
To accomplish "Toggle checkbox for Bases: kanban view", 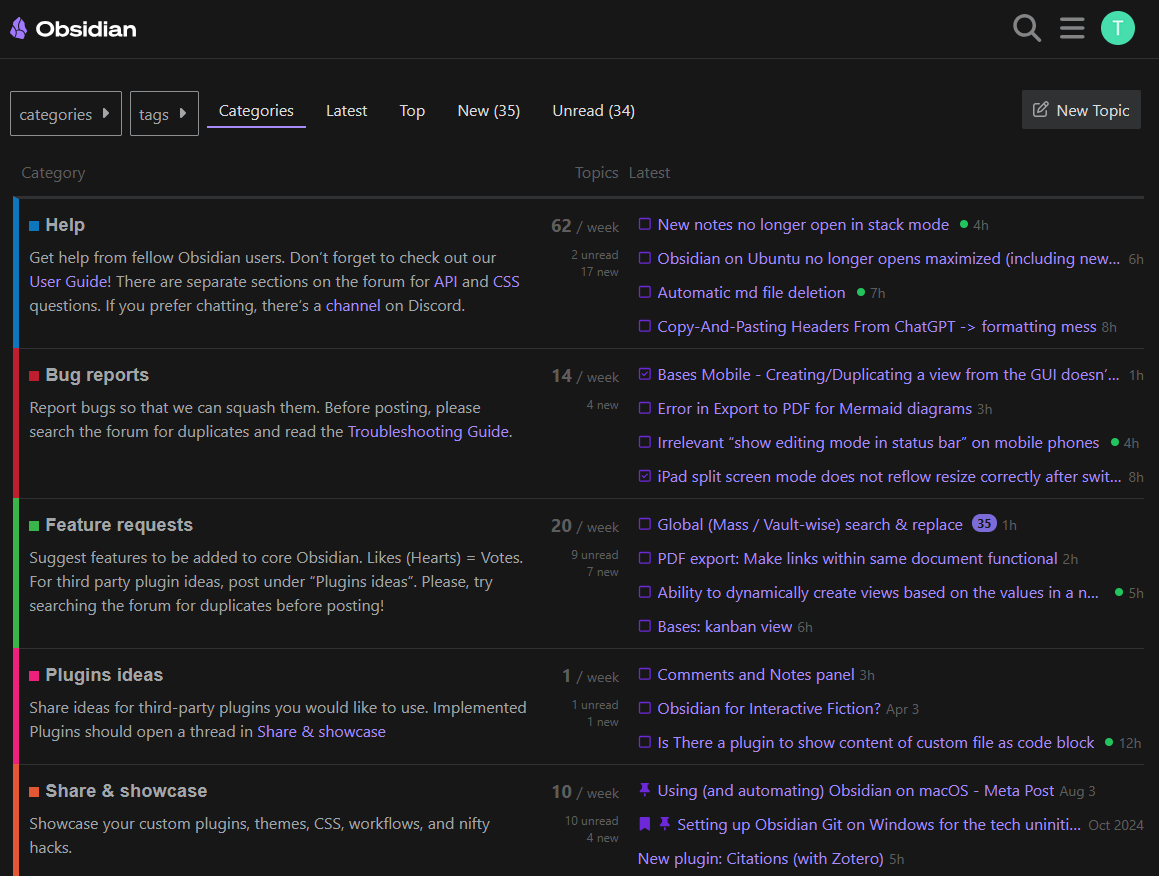I will [645, 626].
